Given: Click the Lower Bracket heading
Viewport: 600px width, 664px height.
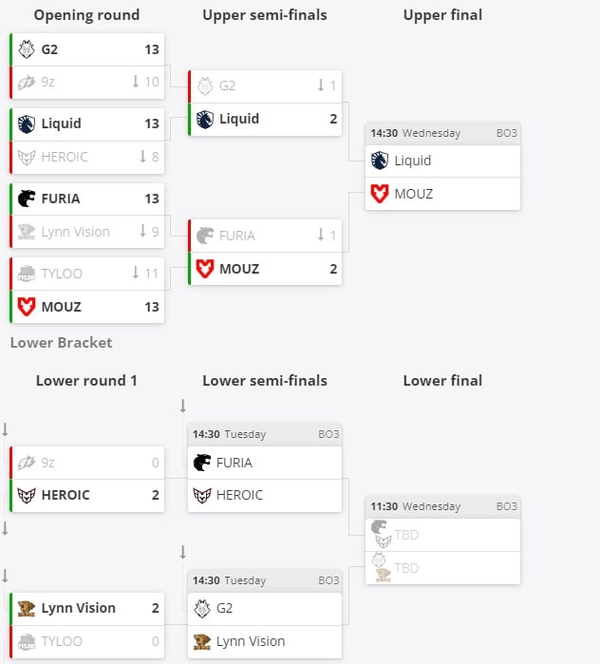Looking at the screenshot, I should (x=61, y=343).
